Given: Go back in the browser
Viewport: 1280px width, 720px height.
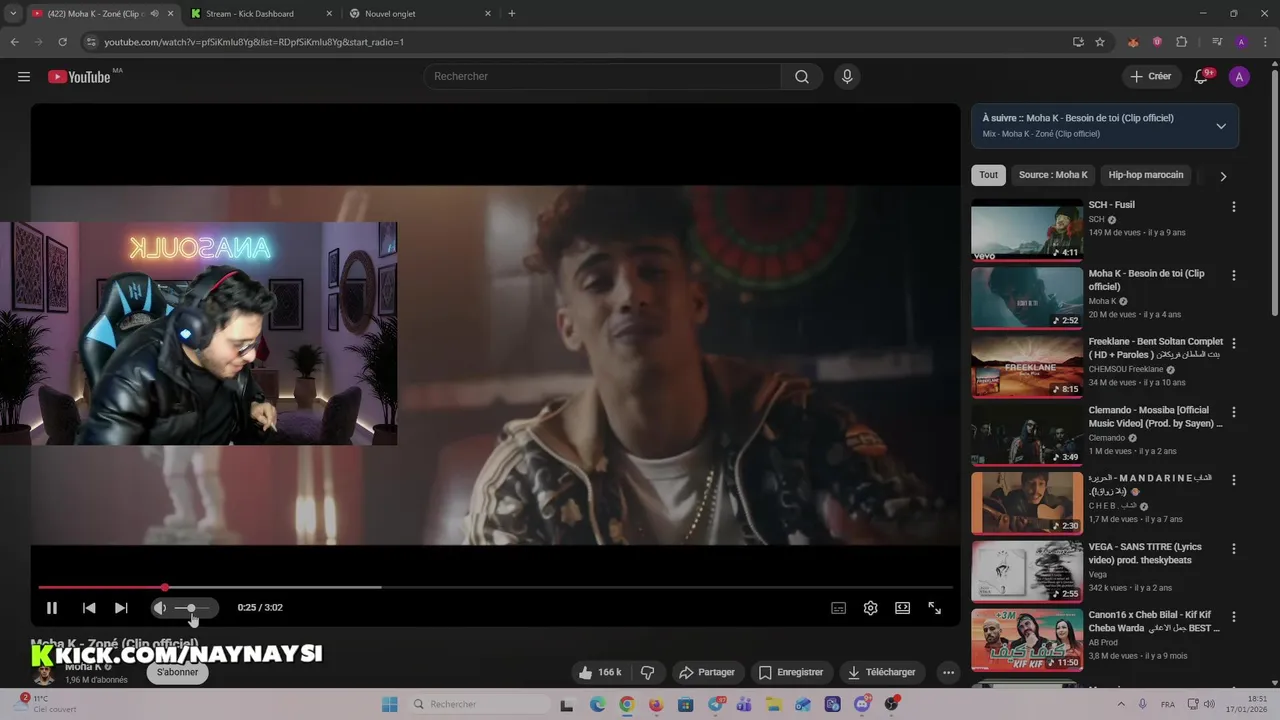Looking at the screenshot, I should click(x=14, y=42).
